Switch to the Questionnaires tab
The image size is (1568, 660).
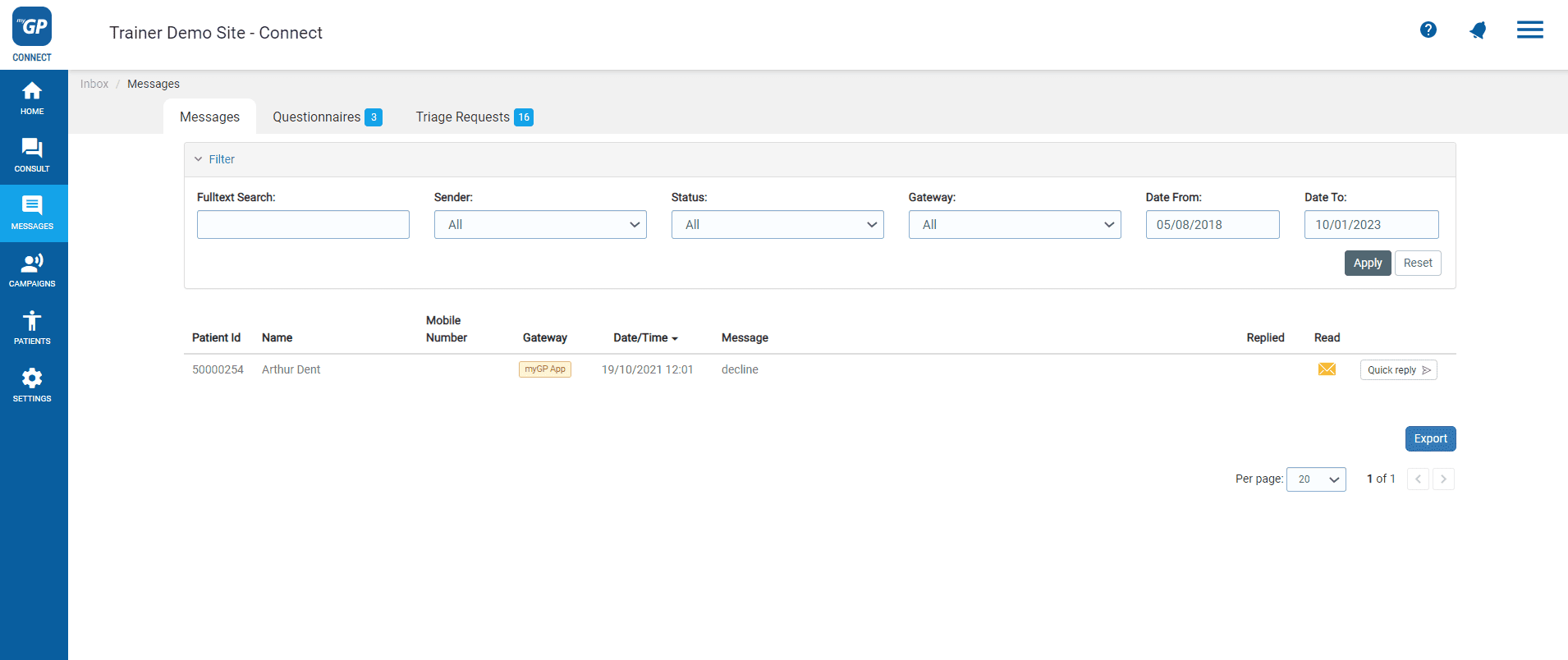pos(327,117)
